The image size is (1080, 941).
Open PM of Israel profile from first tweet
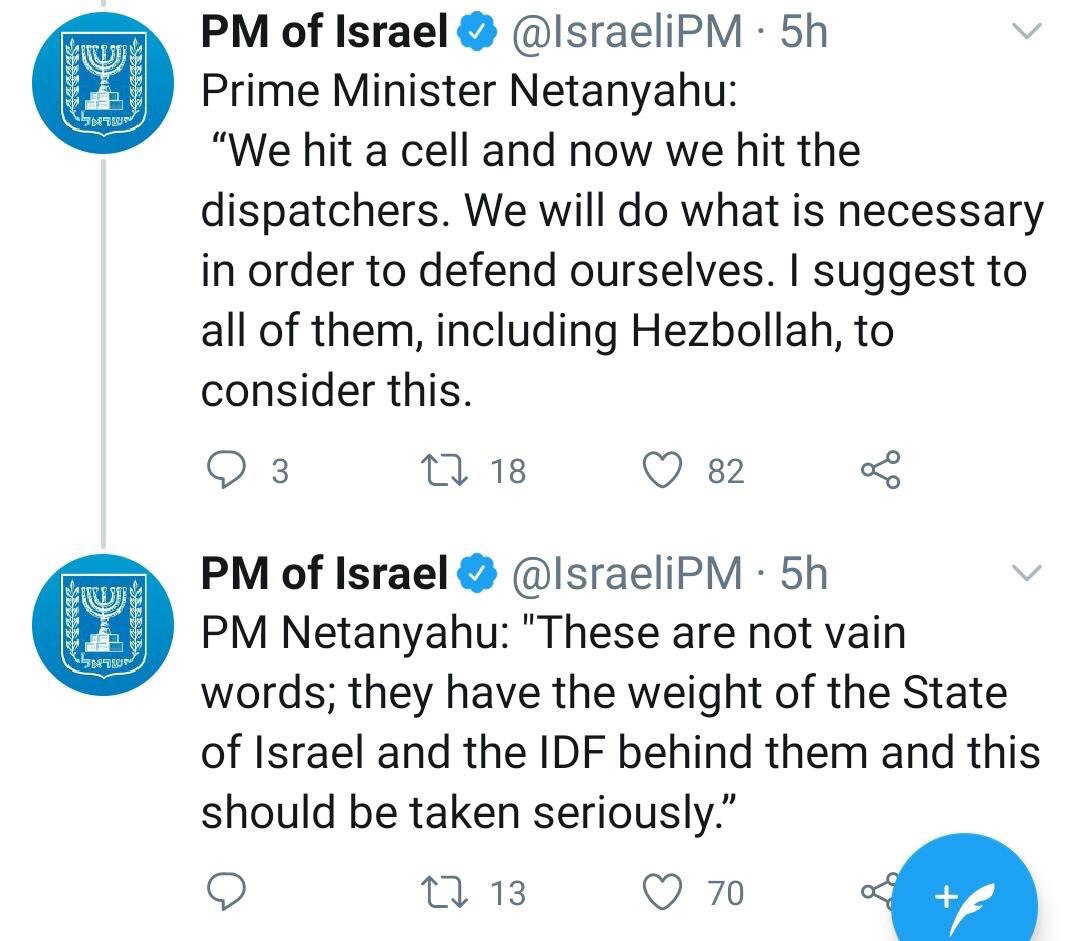[324, 33]
